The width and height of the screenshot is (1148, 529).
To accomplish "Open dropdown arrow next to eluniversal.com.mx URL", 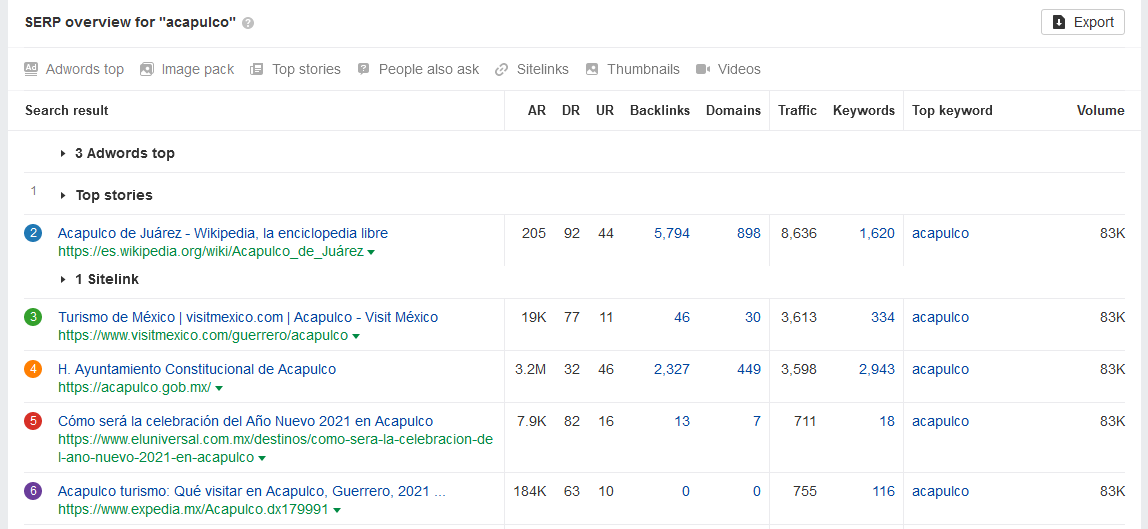I will tap(262, 459).
